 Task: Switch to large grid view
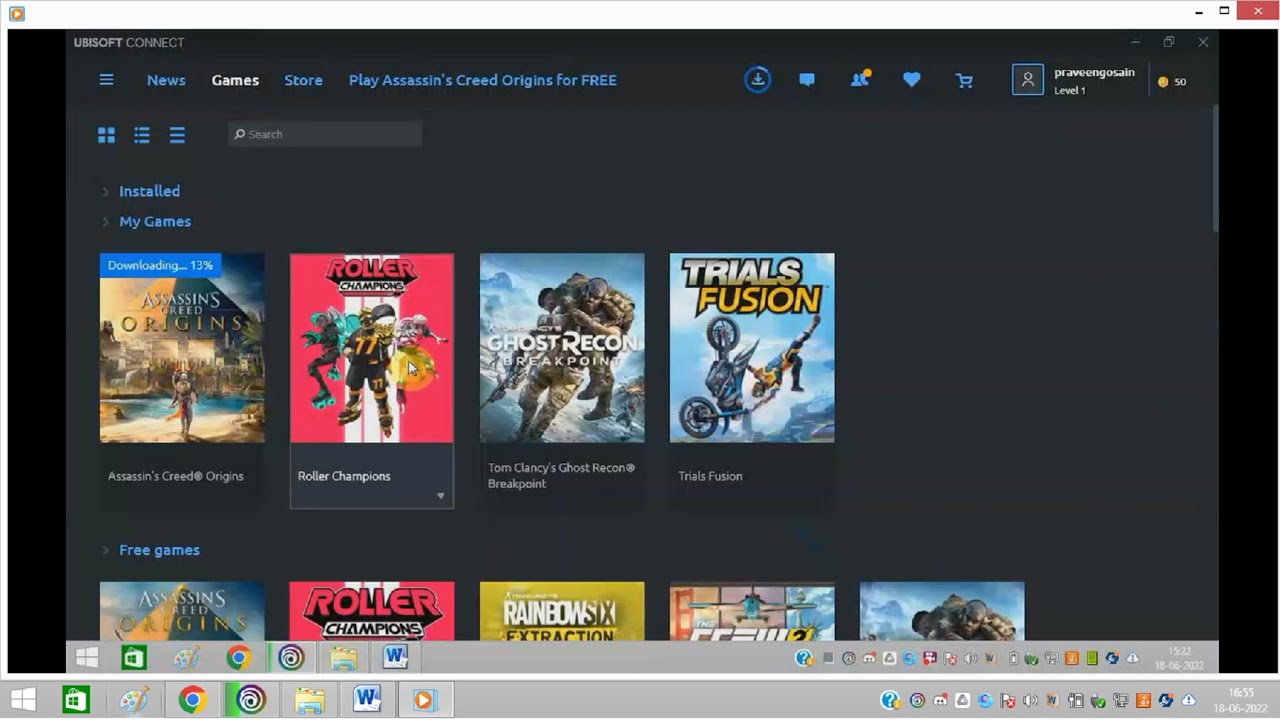coord(106,135)
